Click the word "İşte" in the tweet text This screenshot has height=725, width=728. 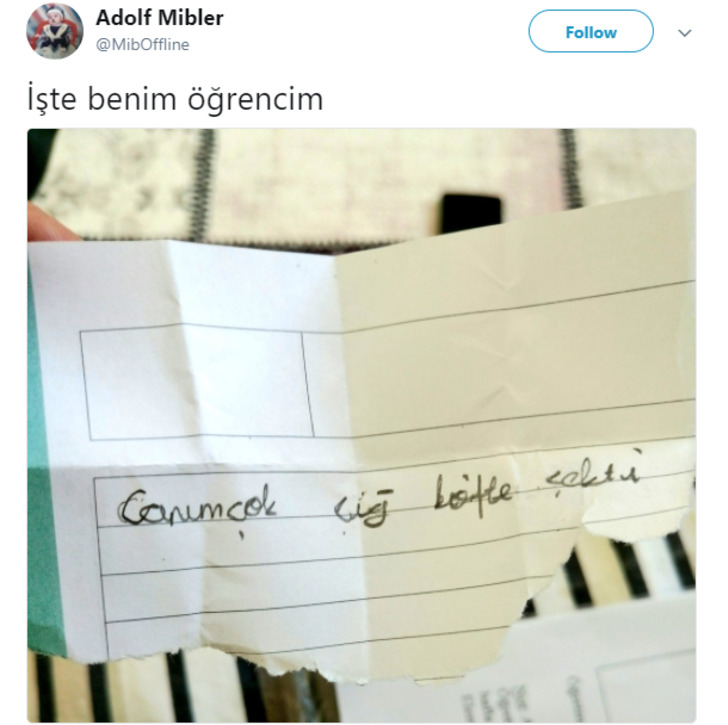[x=52, y=97]
